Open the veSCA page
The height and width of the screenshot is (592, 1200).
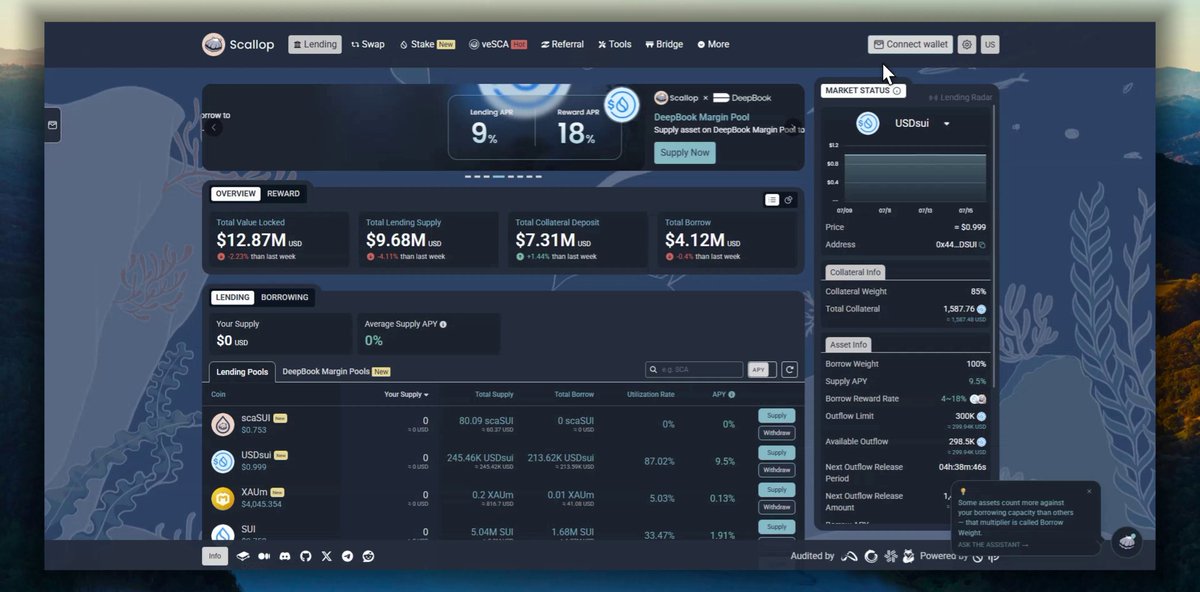tap(497, 44)
